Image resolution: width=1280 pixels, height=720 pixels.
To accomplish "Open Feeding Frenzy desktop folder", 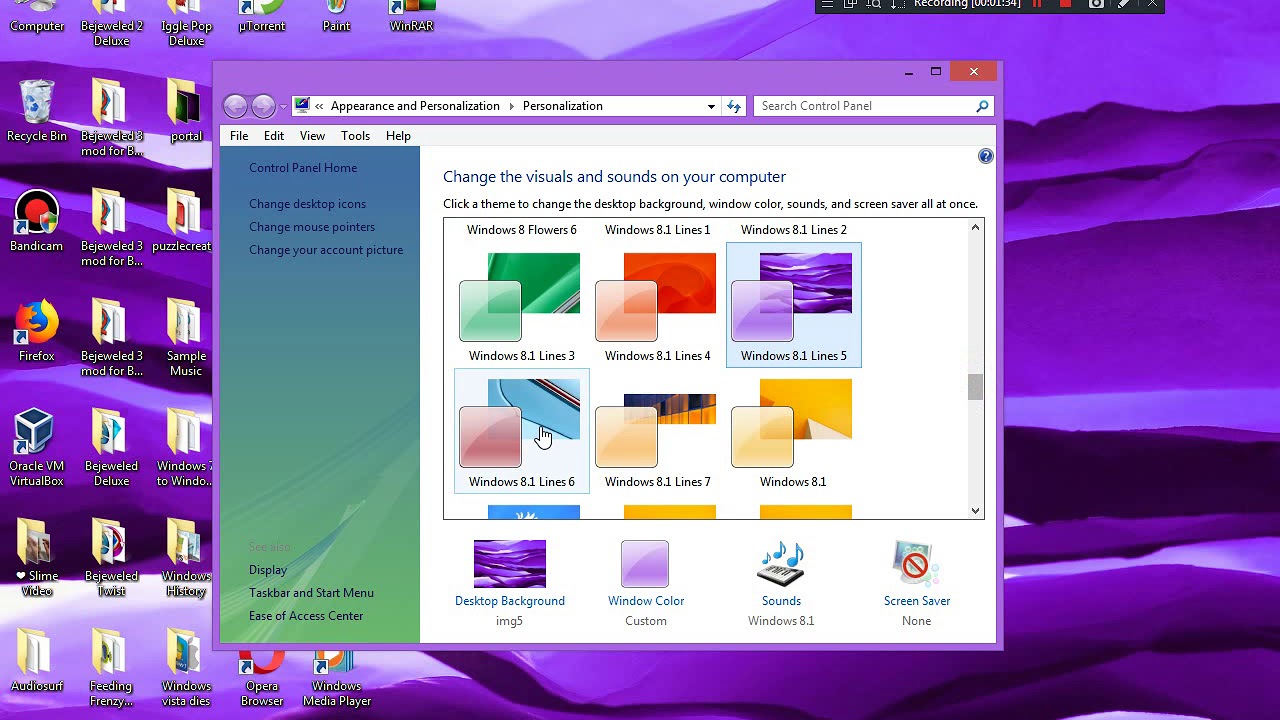I will [x=111, y=668].
